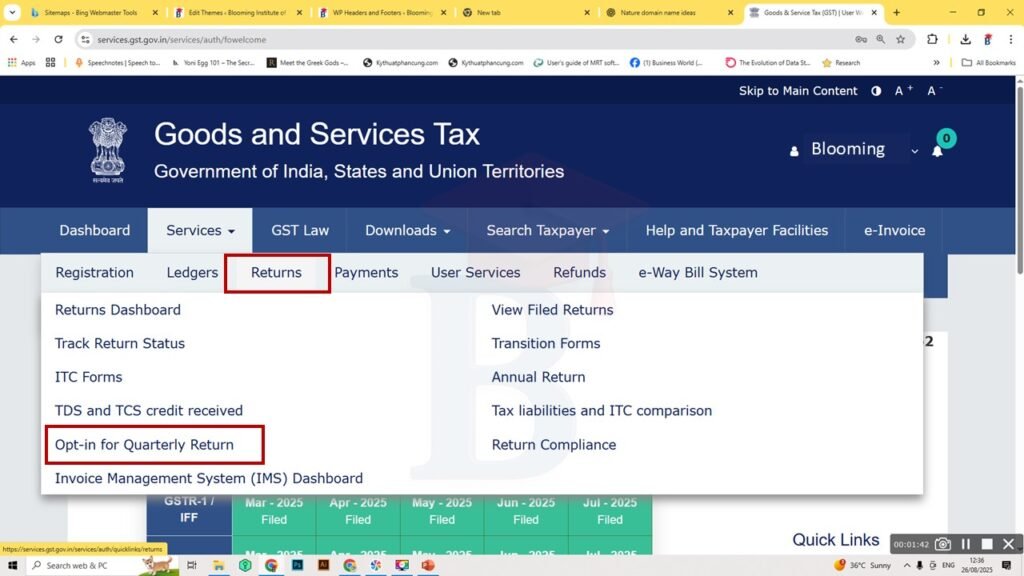Open a new browser tab with plus
Image resolution: width=1024 pixels, height=576 pixels.
[x=896, y=12]
